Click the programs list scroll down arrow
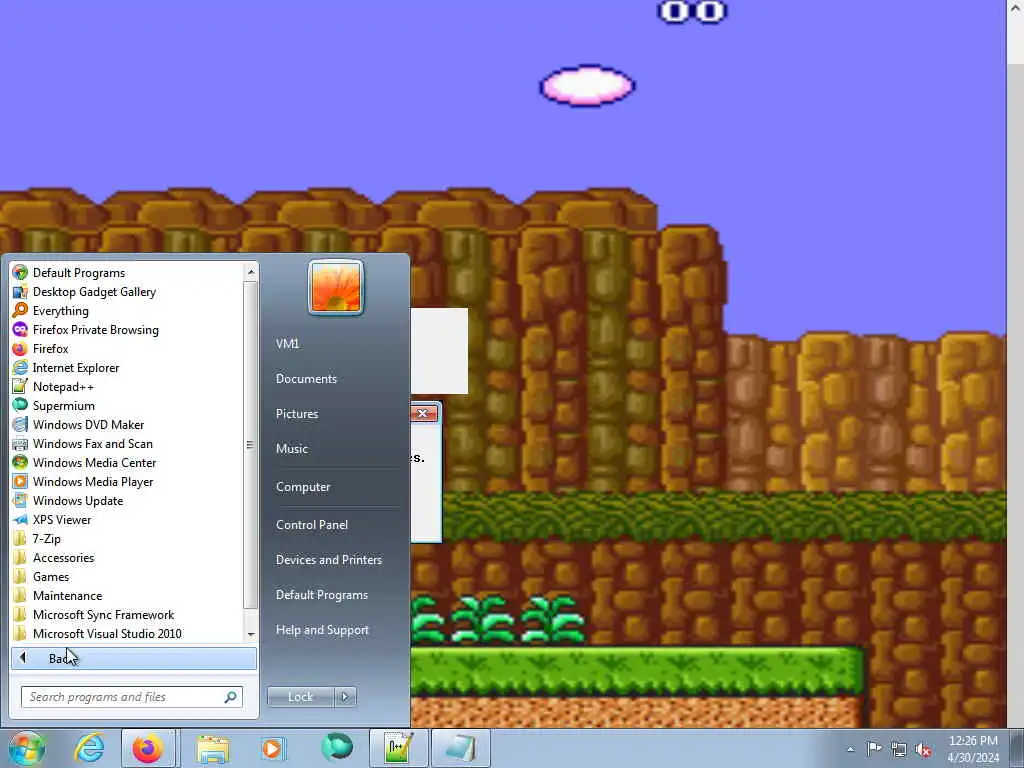This screenshot has width=1024, height=768. (251, 635)
